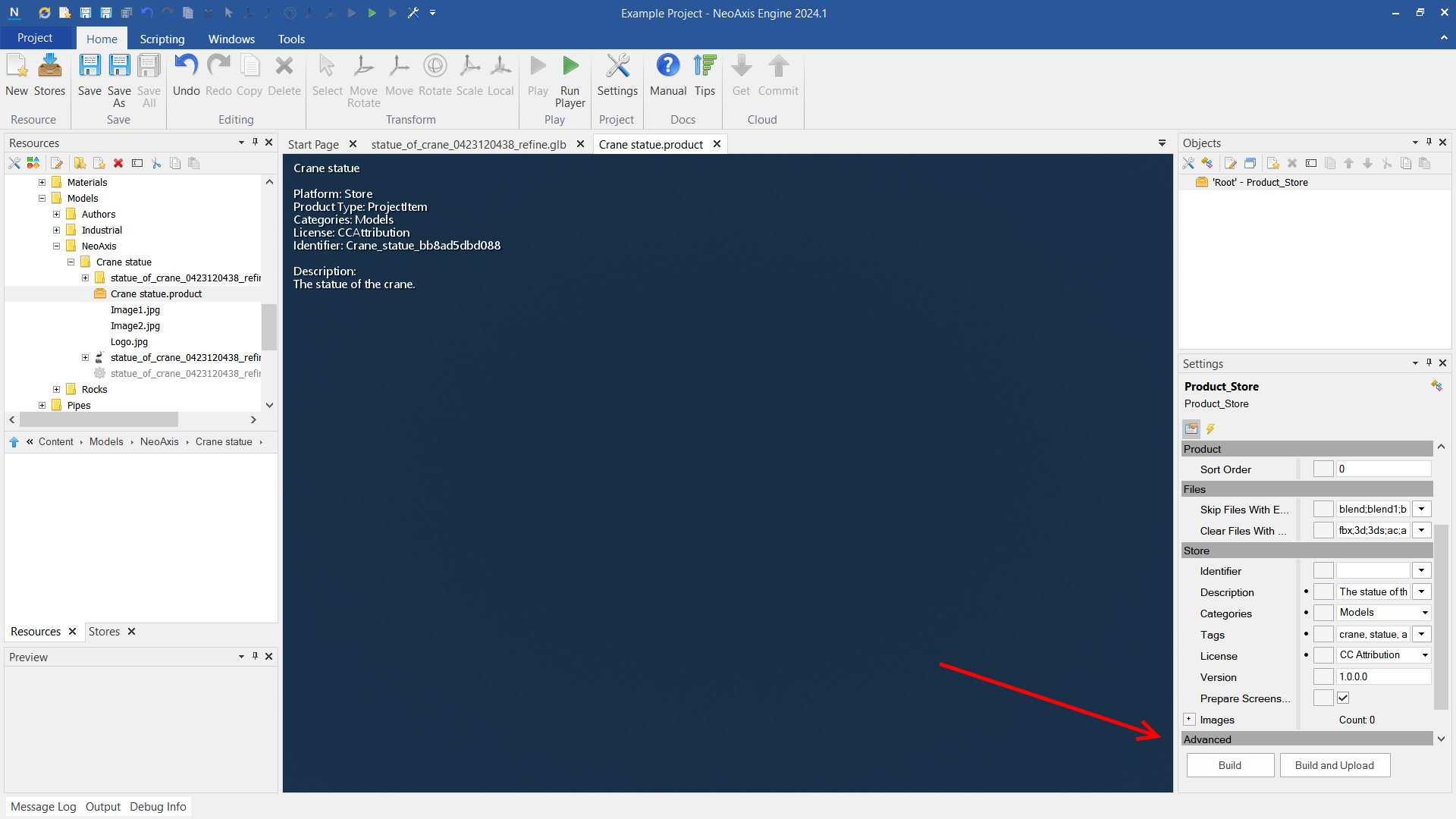The width and height of the screenshot is (1456, 819).
Task: Click the Sort Order input field
Action: pyautogui.click(x=1382, y=469)
